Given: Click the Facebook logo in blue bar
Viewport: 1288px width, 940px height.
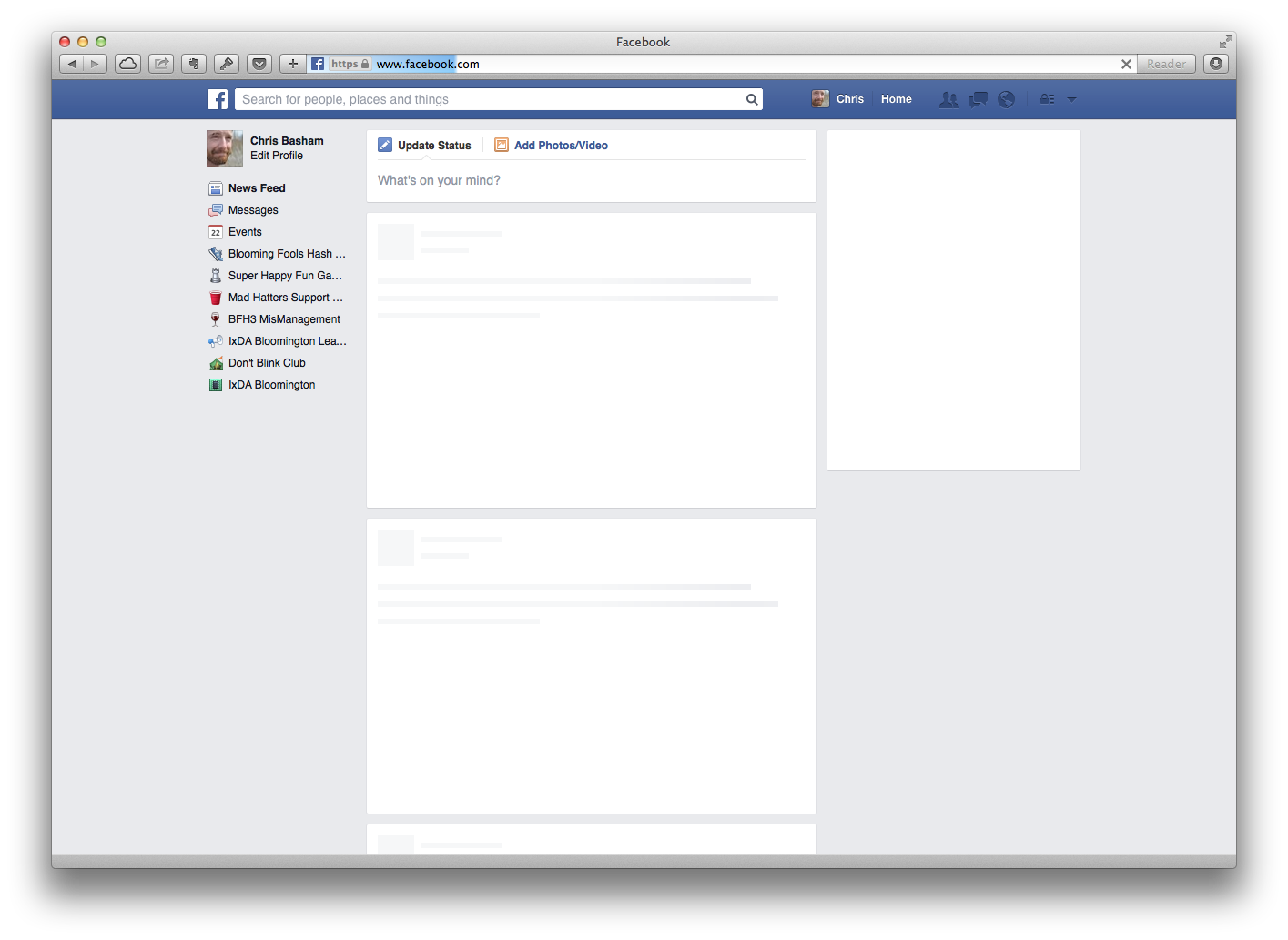Looking at the screenshot, I should [x=218, y=99].
